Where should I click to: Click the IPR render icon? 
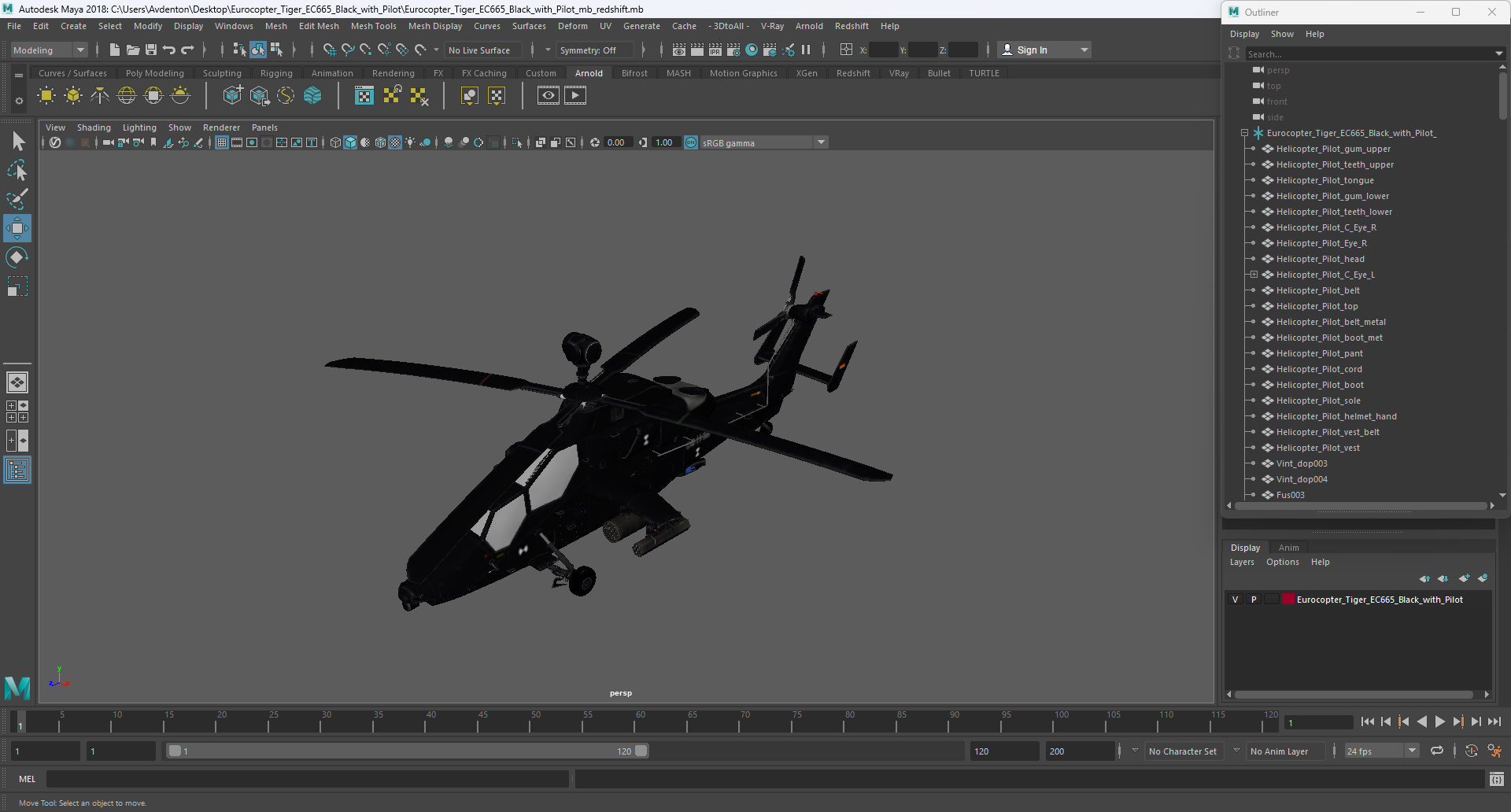coord(715,50)
